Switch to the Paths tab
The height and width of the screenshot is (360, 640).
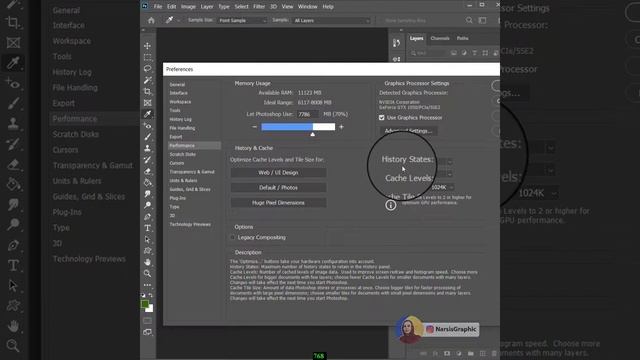pyautogui.click(x=462, y=38)
